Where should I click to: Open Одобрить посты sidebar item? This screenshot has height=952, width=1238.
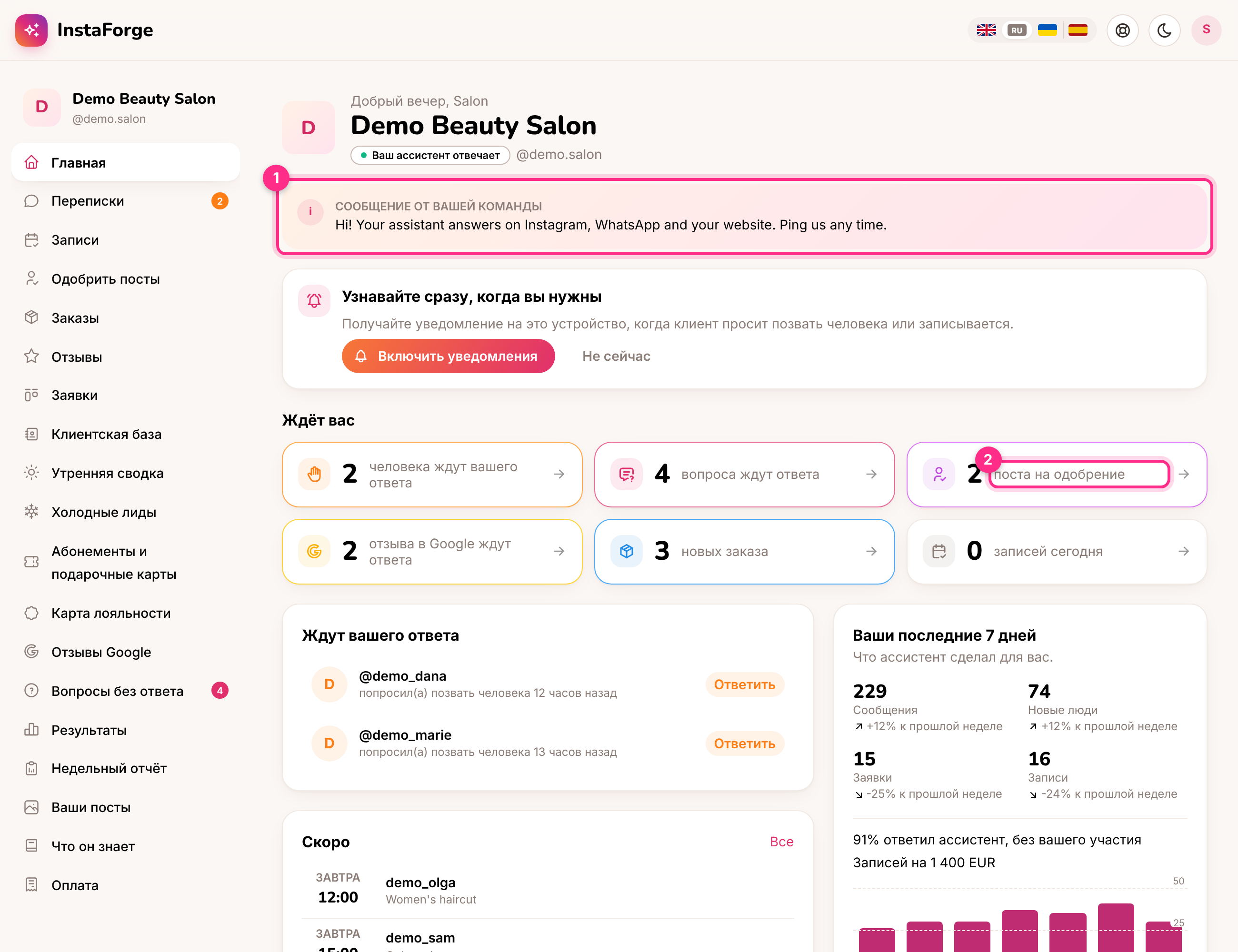(x=125, y=279)
